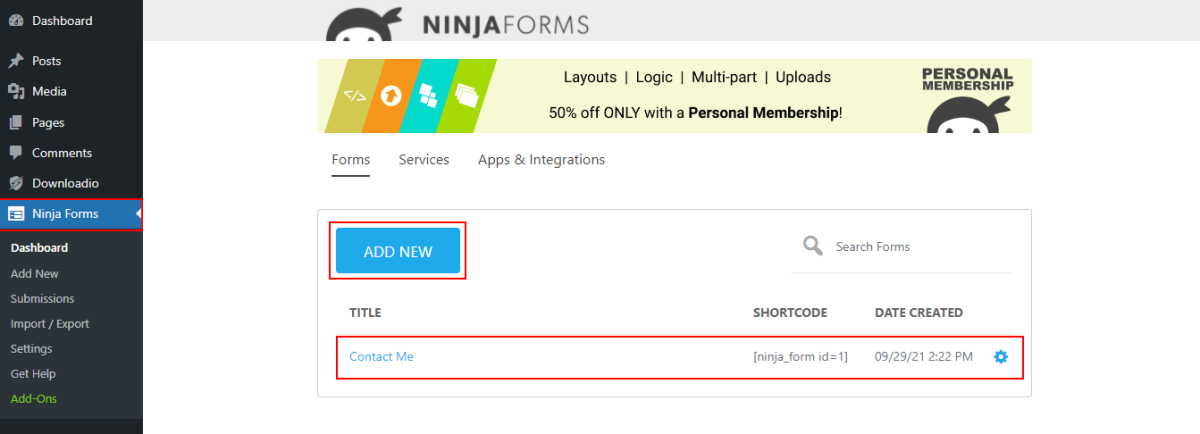Click the Downloadio plugin icon
Viewport: 1200px width, 434px height.
click(16, 183)
